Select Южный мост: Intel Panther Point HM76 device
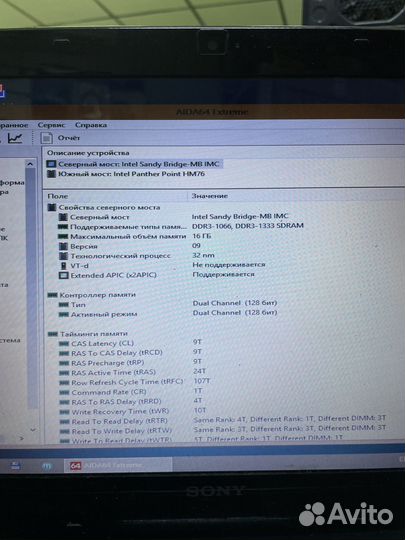 pos(131,174)
